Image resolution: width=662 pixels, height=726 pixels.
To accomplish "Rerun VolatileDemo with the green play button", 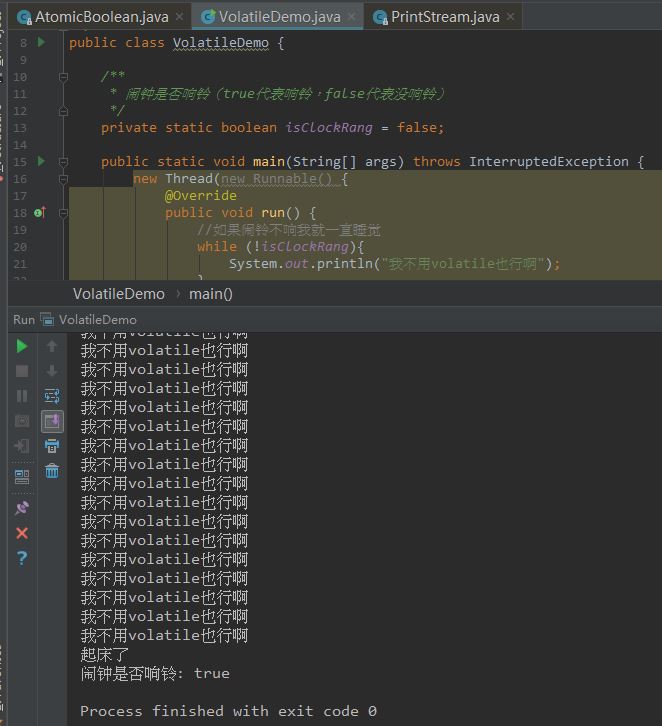I will coord(22,346).
